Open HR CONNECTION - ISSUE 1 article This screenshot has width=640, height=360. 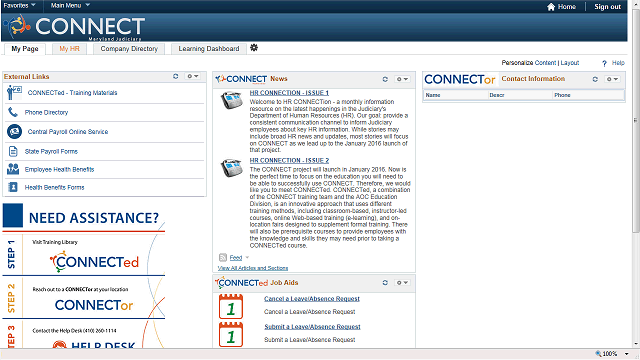click(x=289, y=93)
